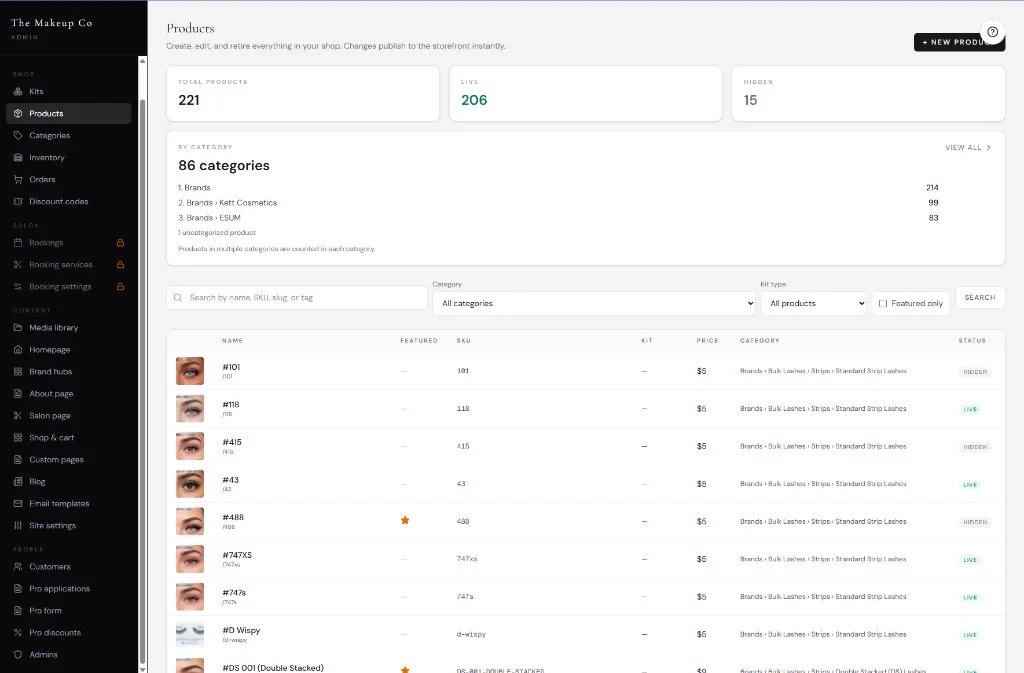Open Booking settings in sidebar
The width and height of the screenshot is (1024, 673).
click(x=60, y=287)
